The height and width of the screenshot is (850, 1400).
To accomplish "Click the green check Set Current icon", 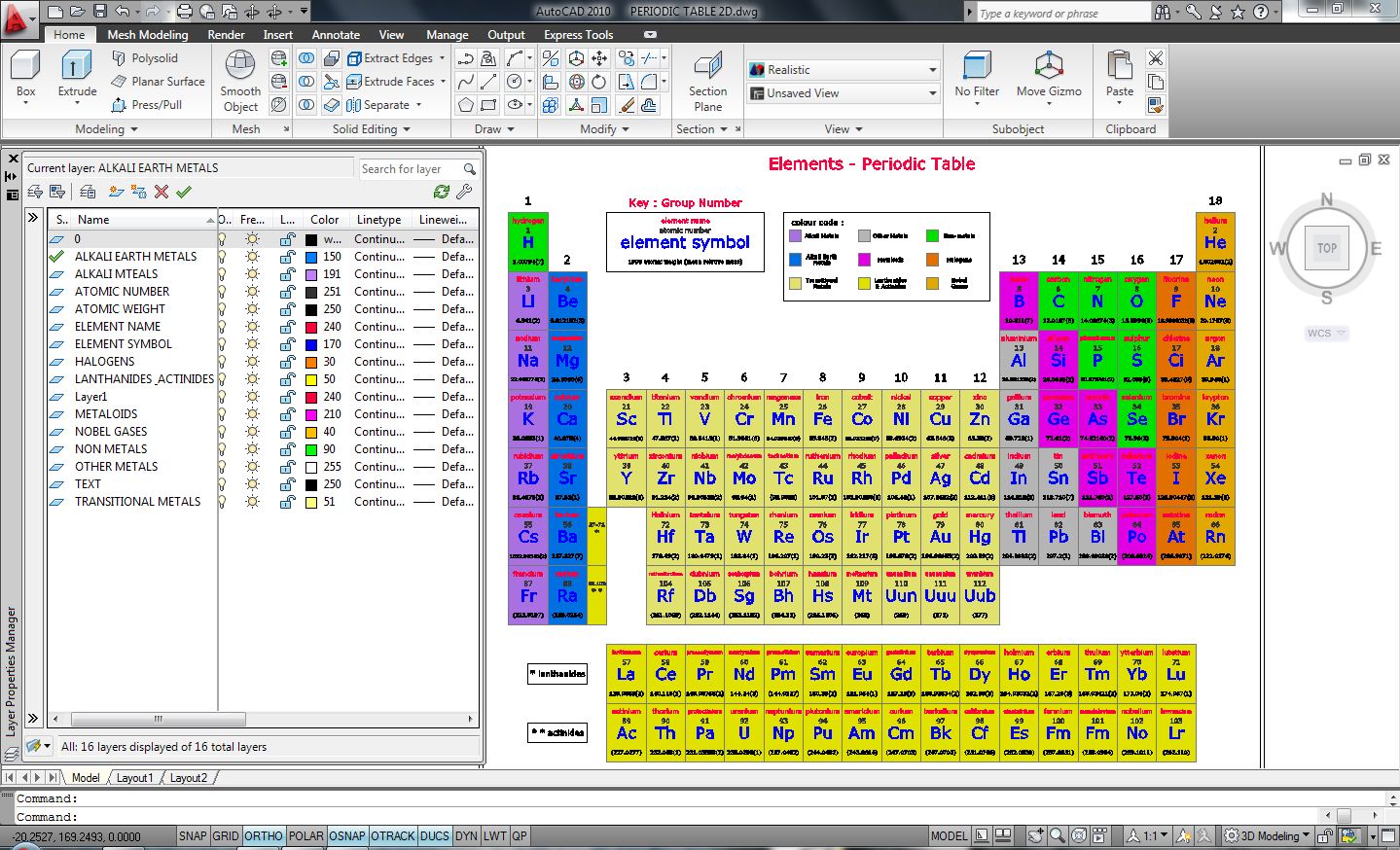I will click(184, 192).
